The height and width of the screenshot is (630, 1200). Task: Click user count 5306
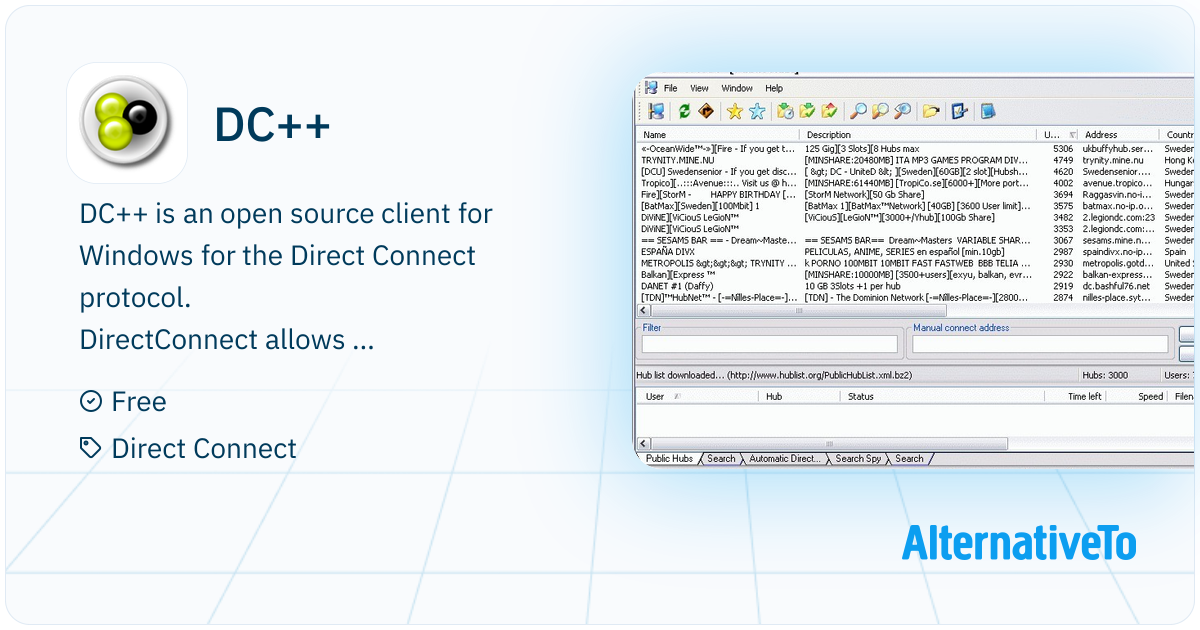click(x=1062, y=148)
